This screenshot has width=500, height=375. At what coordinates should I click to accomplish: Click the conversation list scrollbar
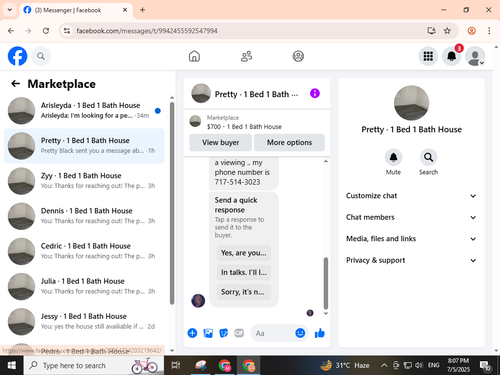172,203
